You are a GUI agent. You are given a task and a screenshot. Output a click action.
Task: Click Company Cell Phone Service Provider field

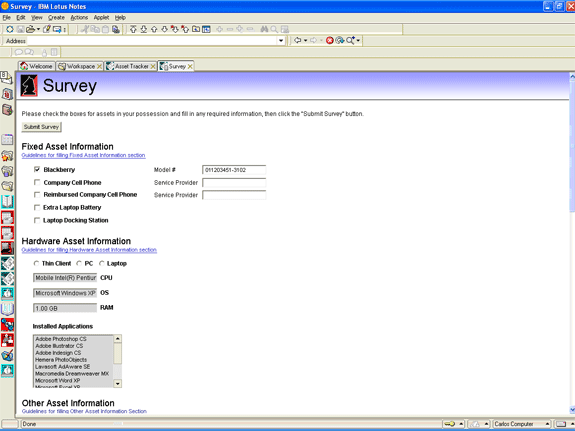pos(234,183)
